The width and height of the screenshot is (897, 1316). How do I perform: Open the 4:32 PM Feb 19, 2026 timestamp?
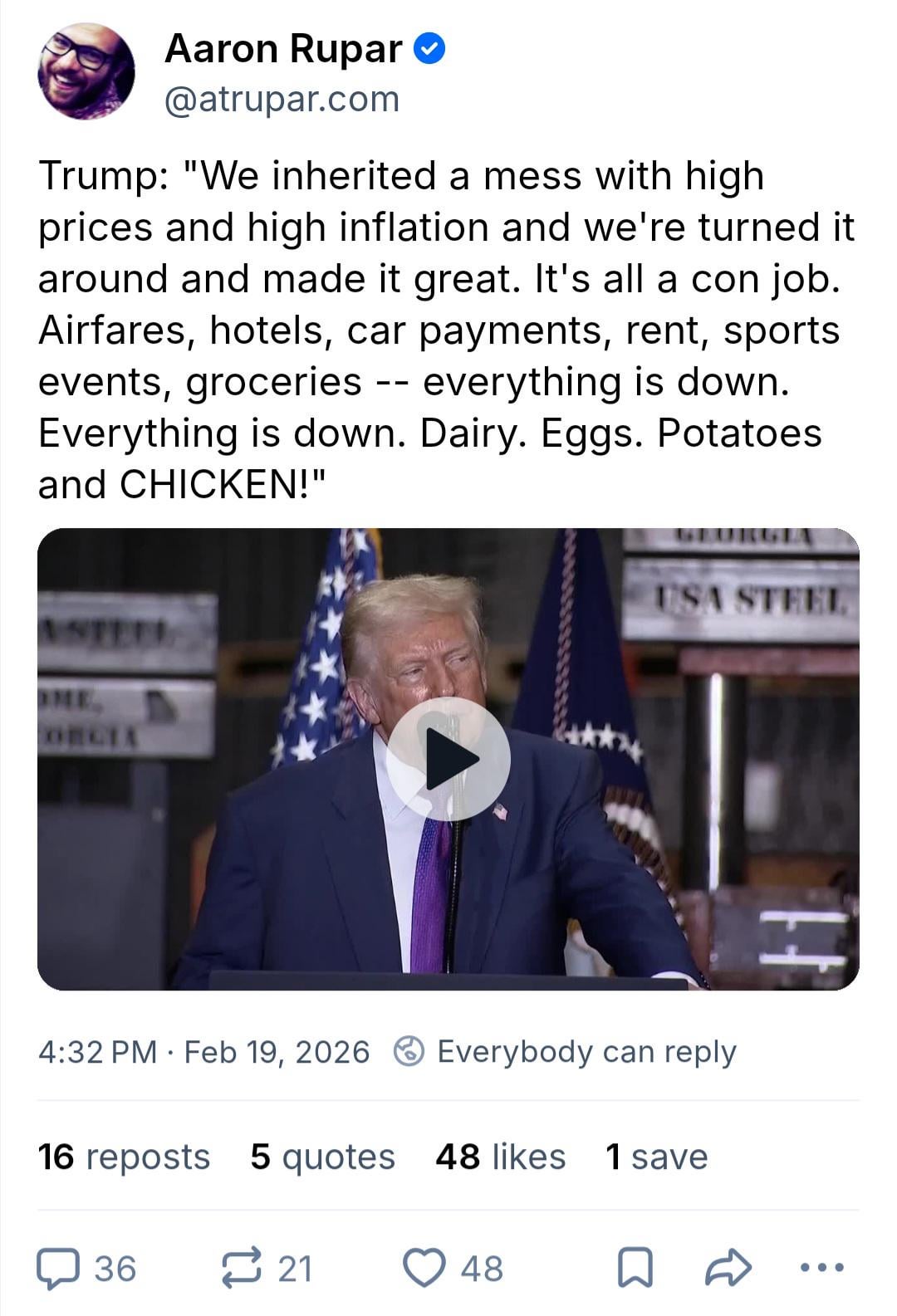(x=203, y=1052)
